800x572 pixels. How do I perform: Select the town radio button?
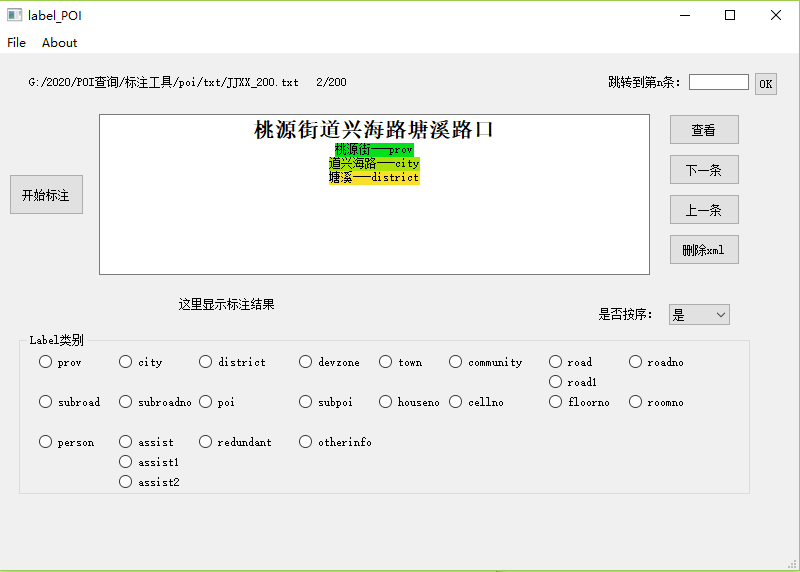[401, 362]
